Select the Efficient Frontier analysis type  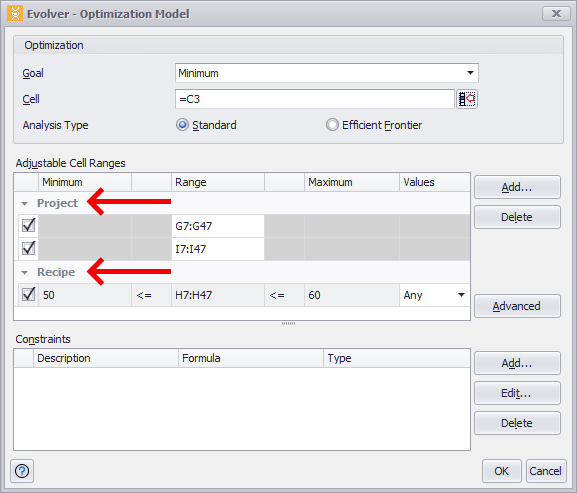tap(332, 125)
